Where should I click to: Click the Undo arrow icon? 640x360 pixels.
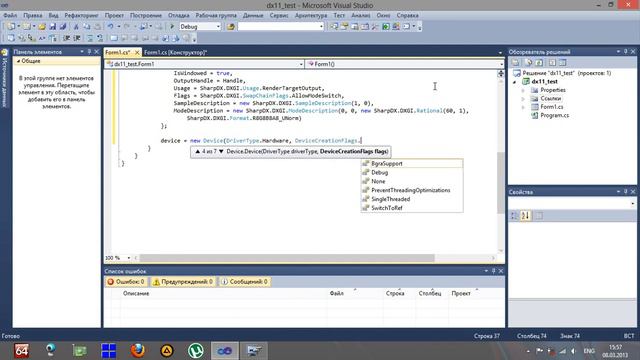110,27
